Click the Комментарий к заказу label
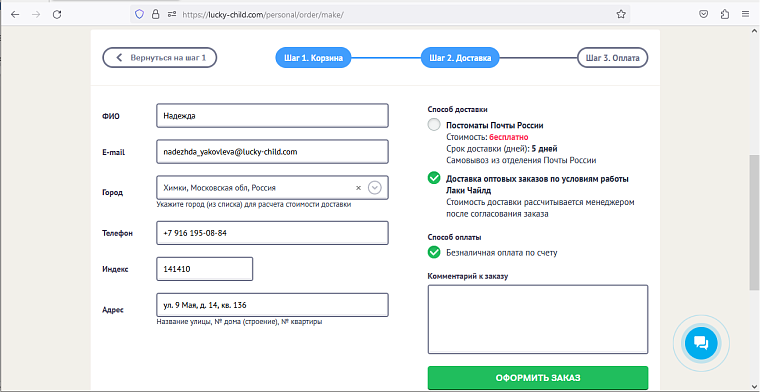760x392 pixels. pyautogui.click(x=468, y=276)
